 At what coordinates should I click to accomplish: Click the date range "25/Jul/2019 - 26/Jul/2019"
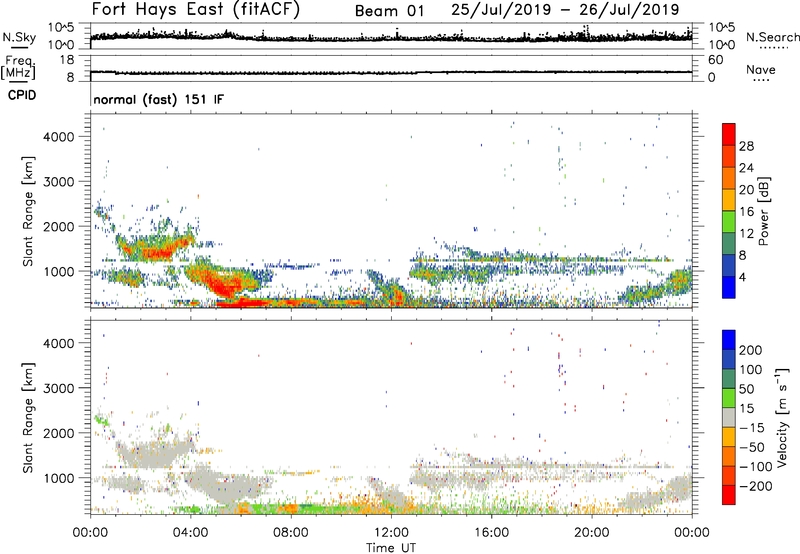[565, 10]
